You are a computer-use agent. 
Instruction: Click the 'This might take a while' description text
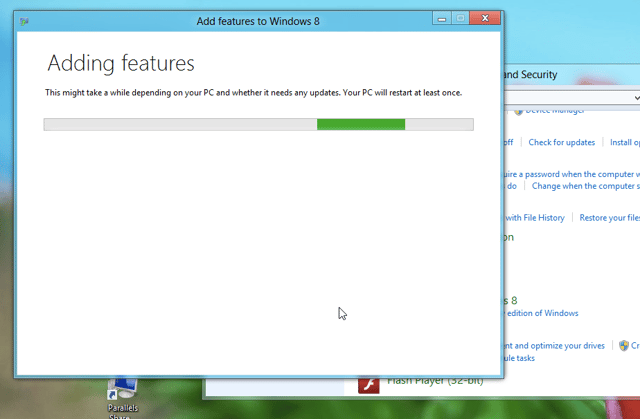click(x=253, y=93)
